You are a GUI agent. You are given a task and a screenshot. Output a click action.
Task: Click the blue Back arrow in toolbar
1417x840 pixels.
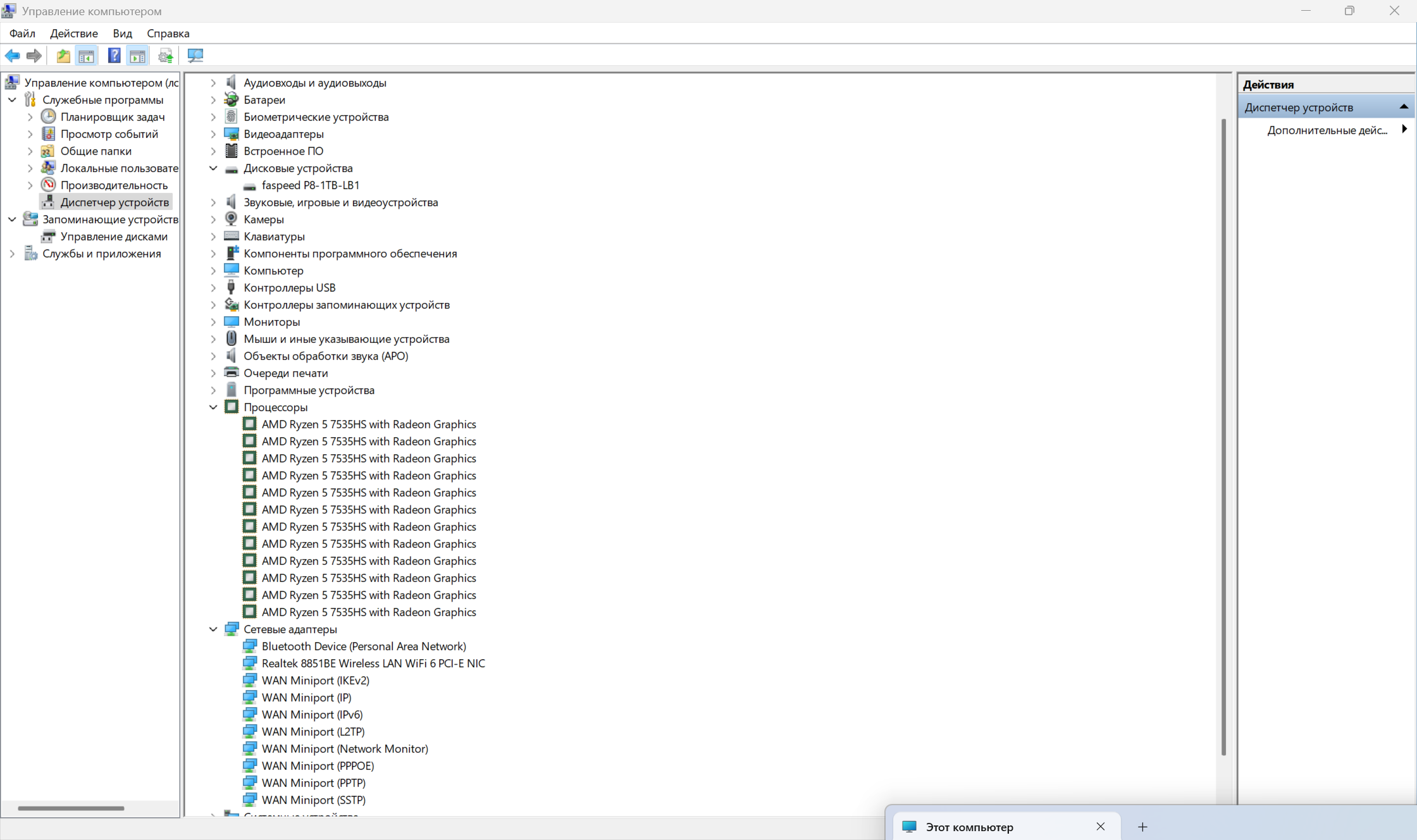tap(12, 56)
